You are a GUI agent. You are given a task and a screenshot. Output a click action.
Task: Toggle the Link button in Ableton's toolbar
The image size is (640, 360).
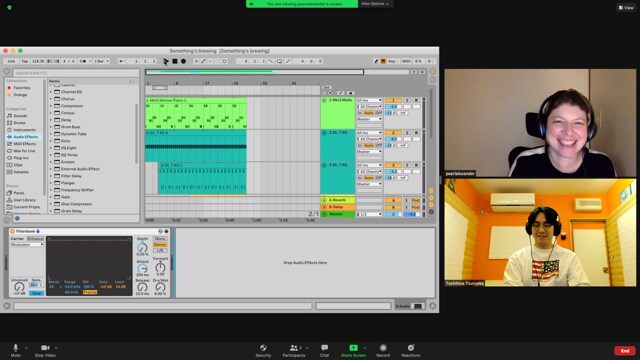pyautogui.click(x=11, y=61)
